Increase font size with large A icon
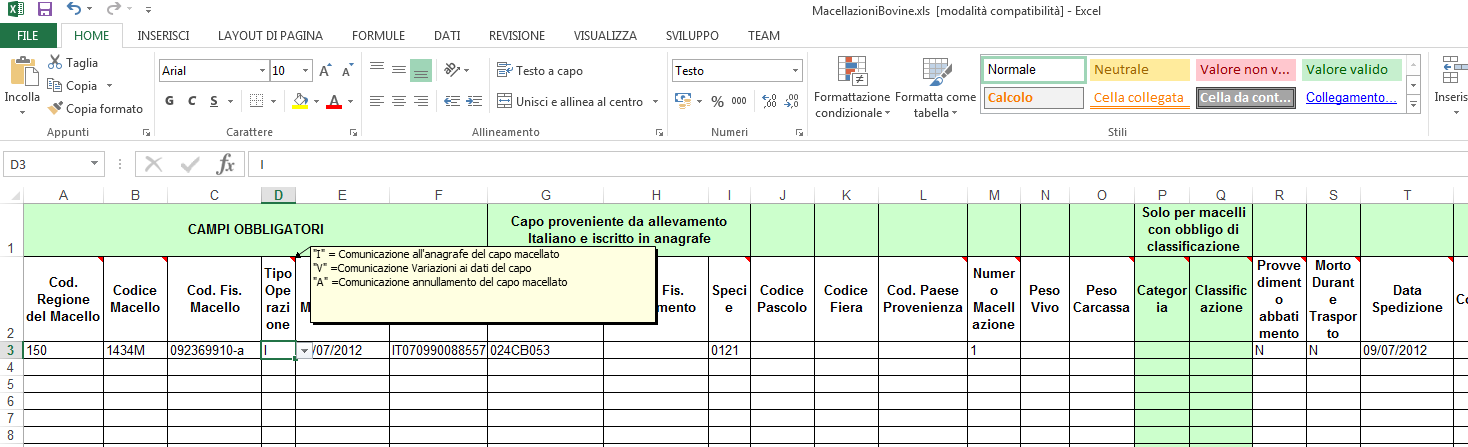 pos(325,71)
